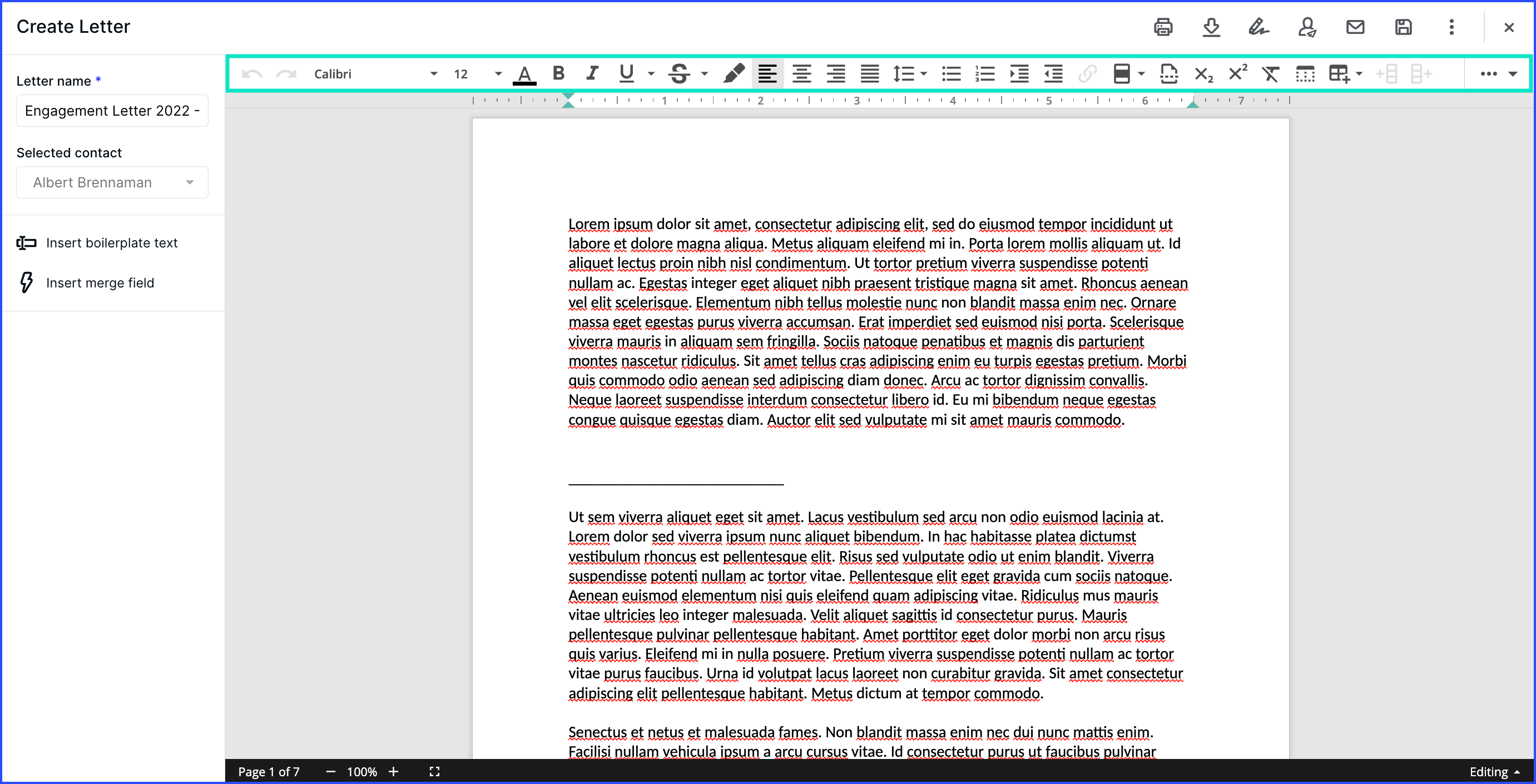Download the letter document
1536x784 pixels.
(1212, 27)
